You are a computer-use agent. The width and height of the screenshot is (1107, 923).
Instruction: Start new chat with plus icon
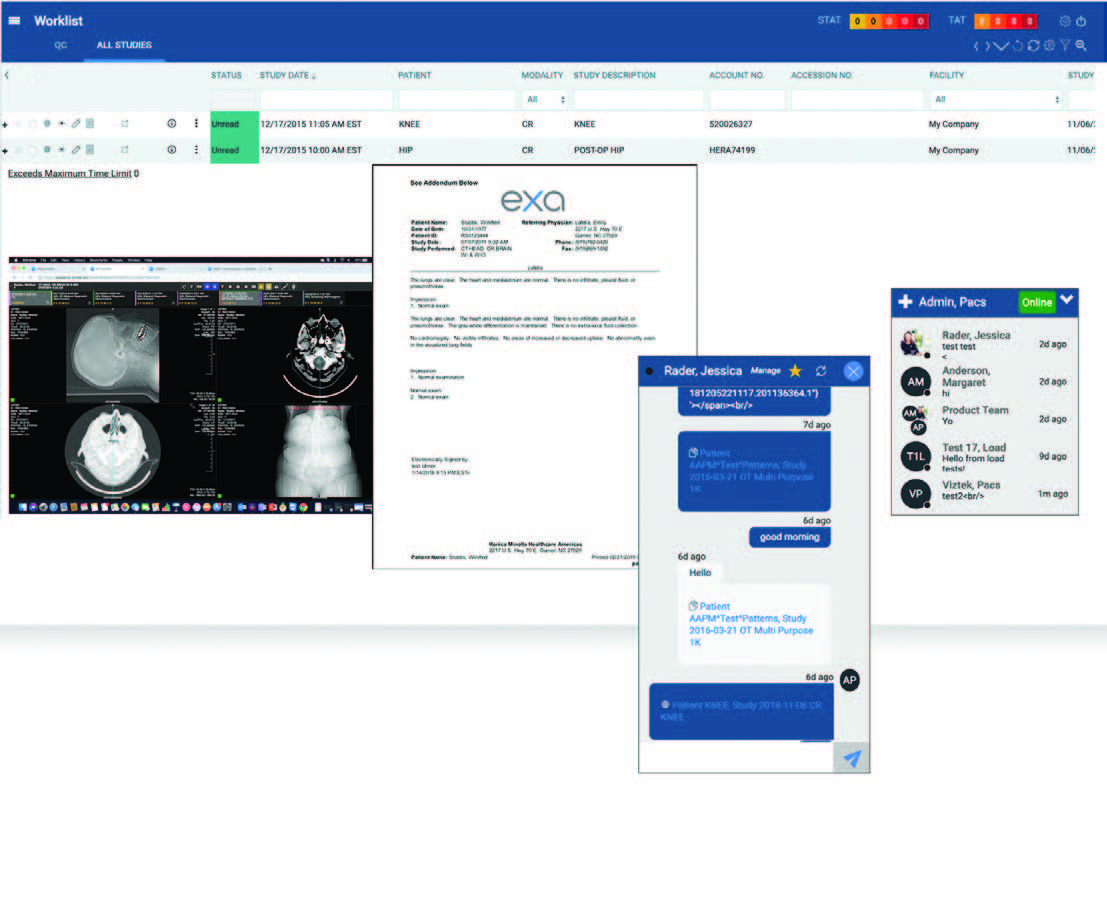click(x=905, y=302)
